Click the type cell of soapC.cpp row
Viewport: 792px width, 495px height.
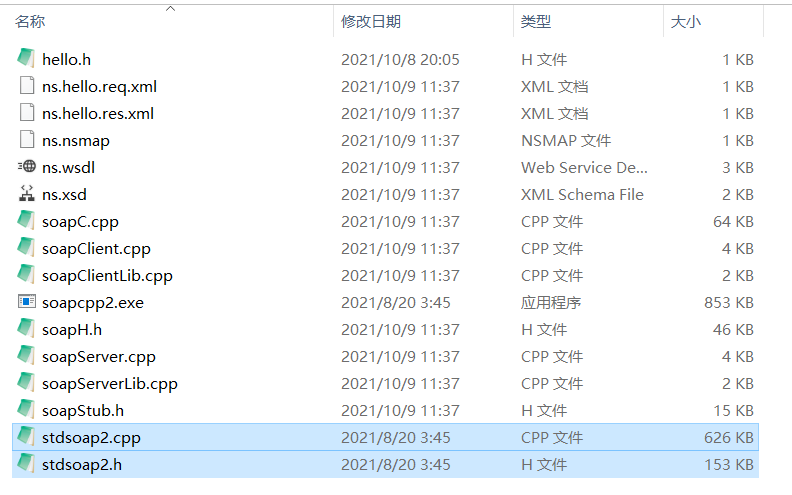click(552, 222)
